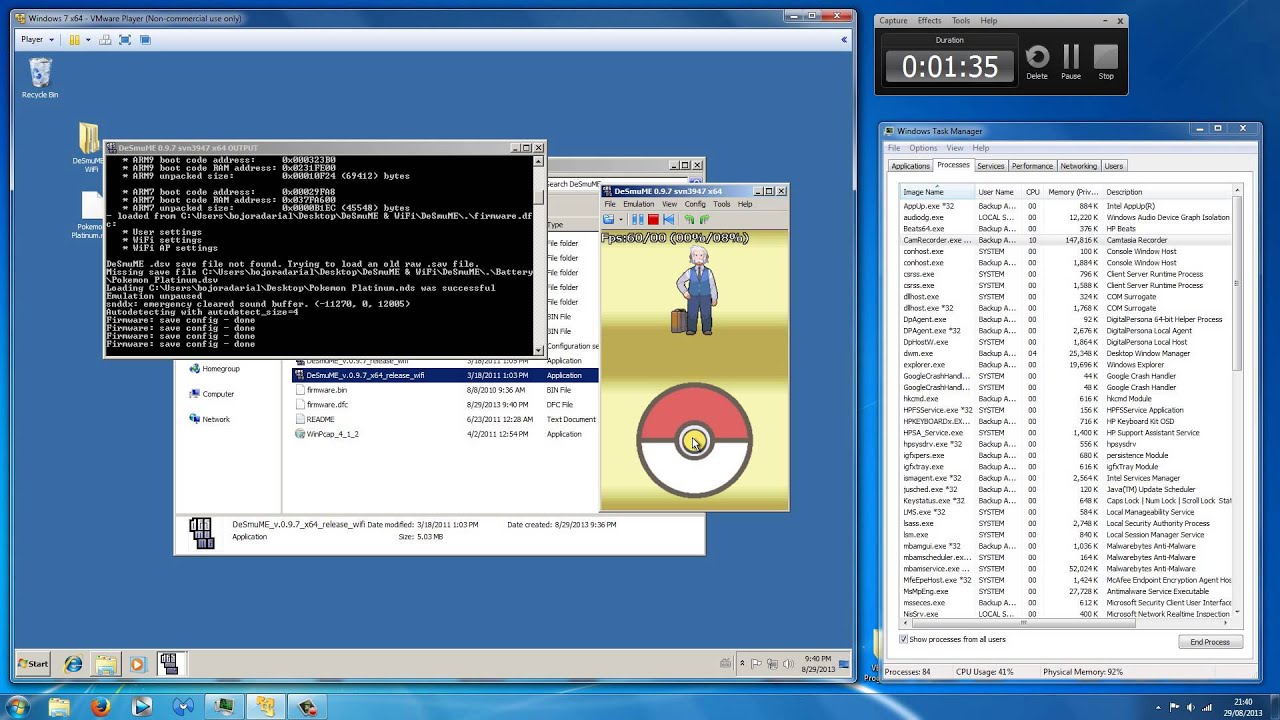Open the dropdown arrow beside DeSmuME's open icon
The height and width of the screenshot is (720, 1280).
coord(620,219)
